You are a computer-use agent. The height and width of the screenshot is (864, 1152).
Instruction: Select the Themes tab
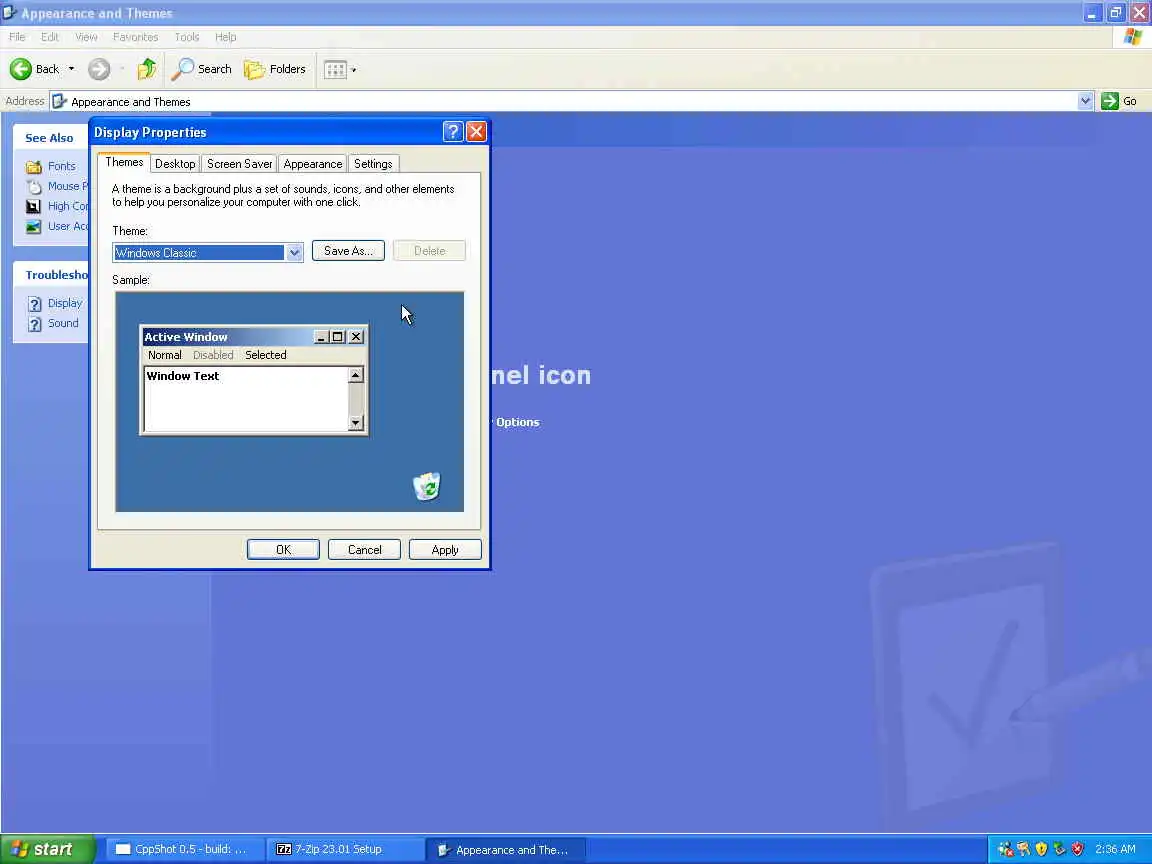click(x=124, y=162)
